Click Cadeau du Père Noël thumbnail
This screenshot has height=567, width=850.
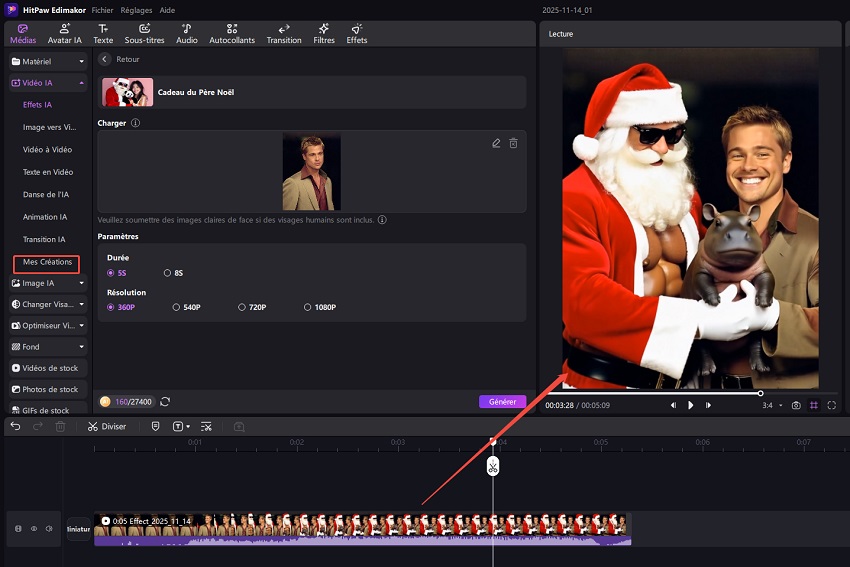point(127,92)
